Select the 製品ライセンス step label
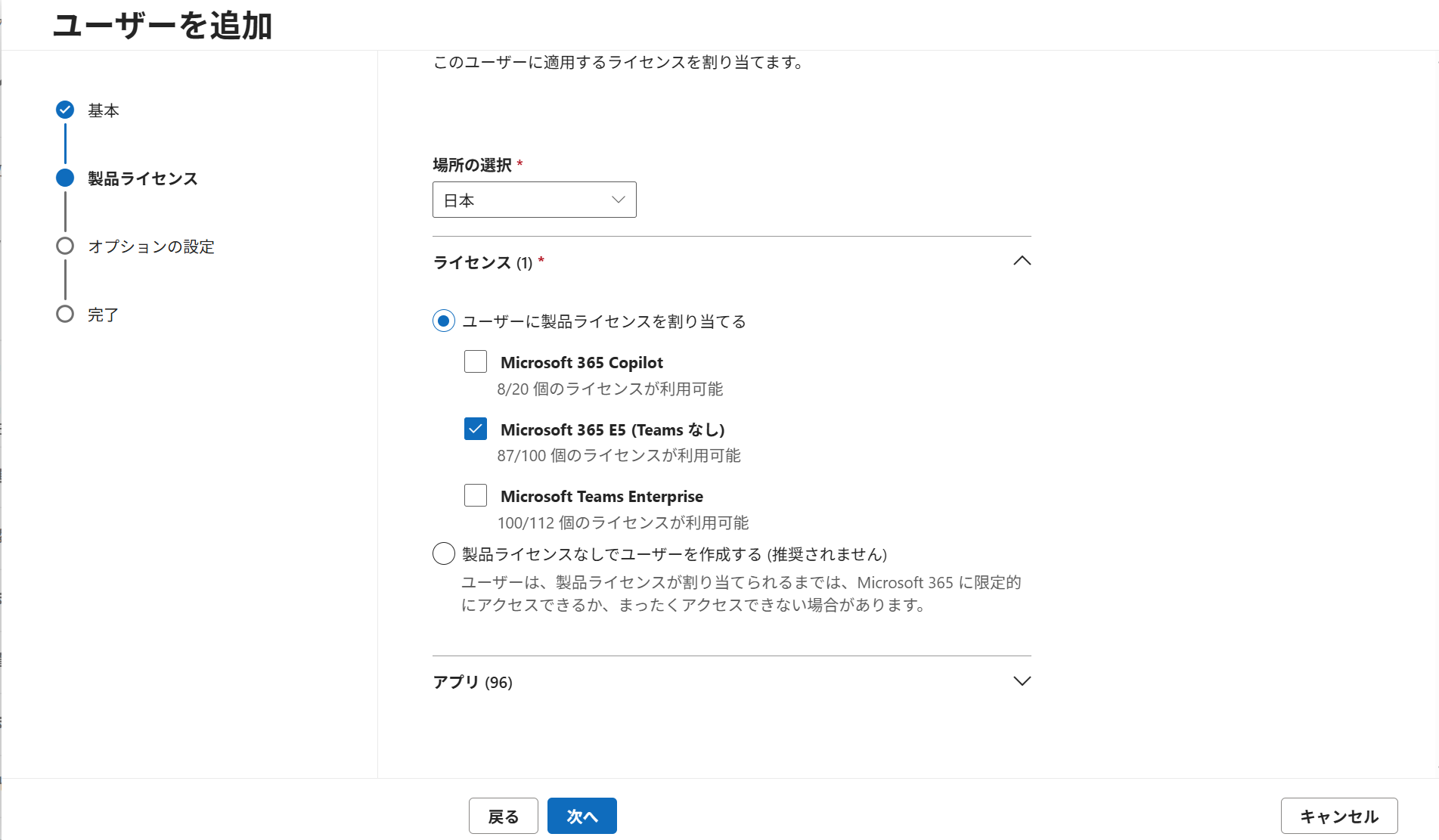The width and height of the screenshot is (1439, 840). 143,178
